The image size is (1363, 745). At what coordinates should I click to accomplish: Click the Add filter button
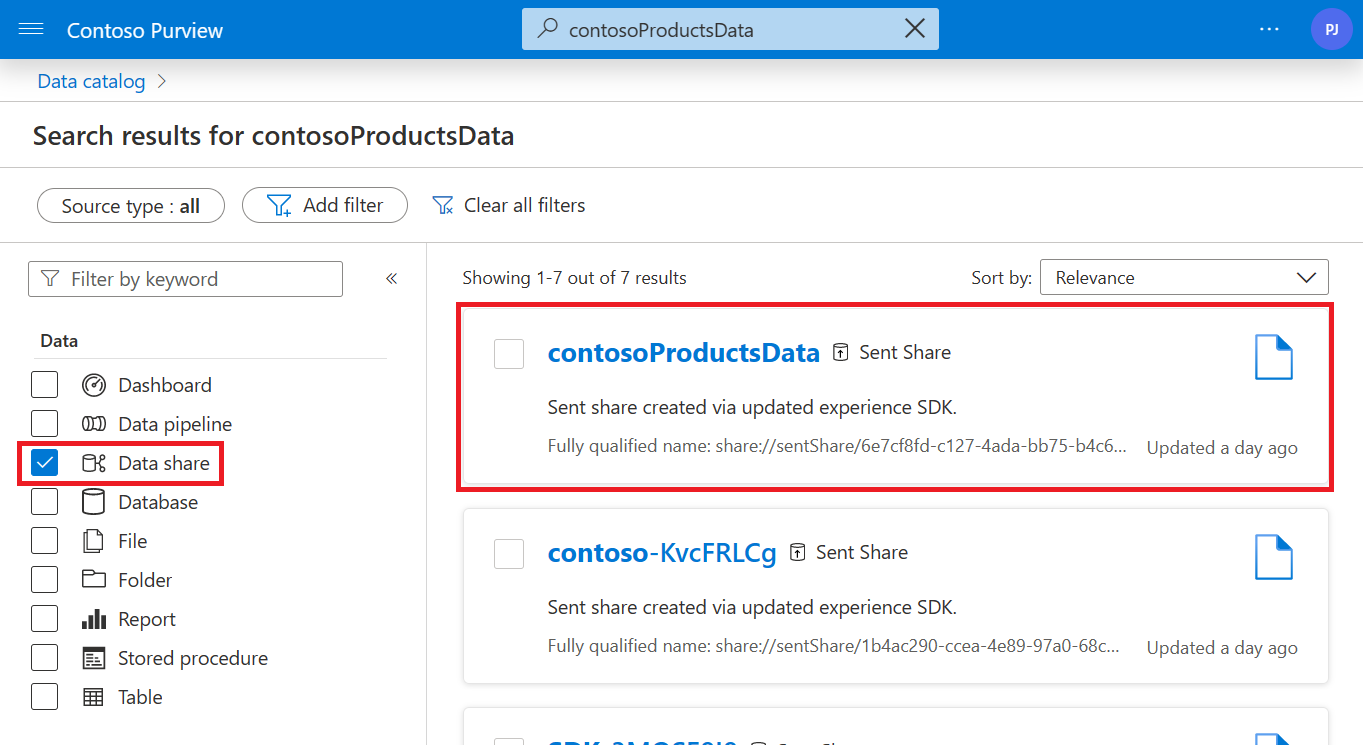click(325, 205)
